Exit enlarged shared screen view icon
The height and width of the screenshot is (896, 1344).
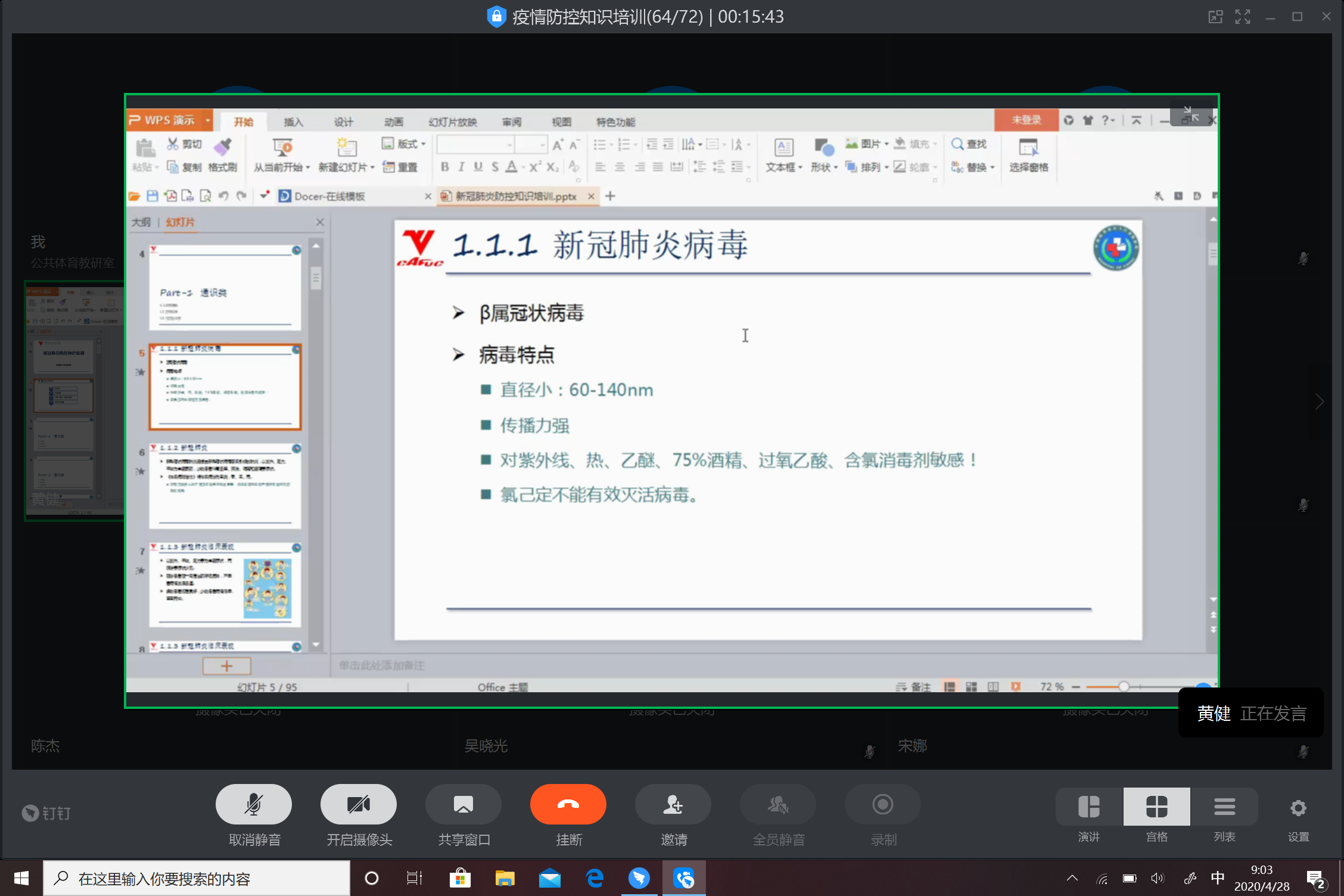tap(1190, 114)
